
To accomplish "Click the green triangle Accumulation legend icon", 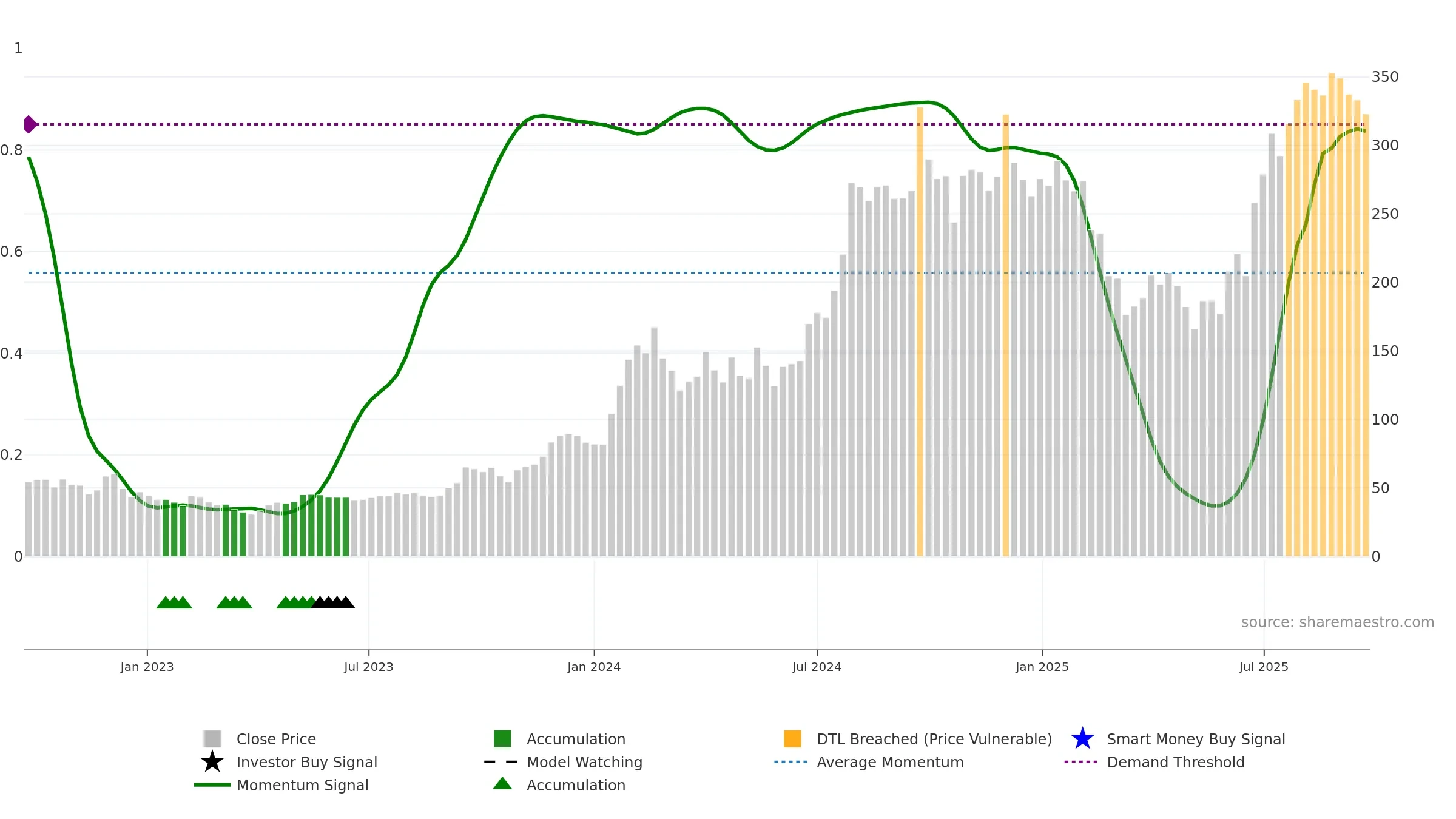I will click(x=502, y=783).
